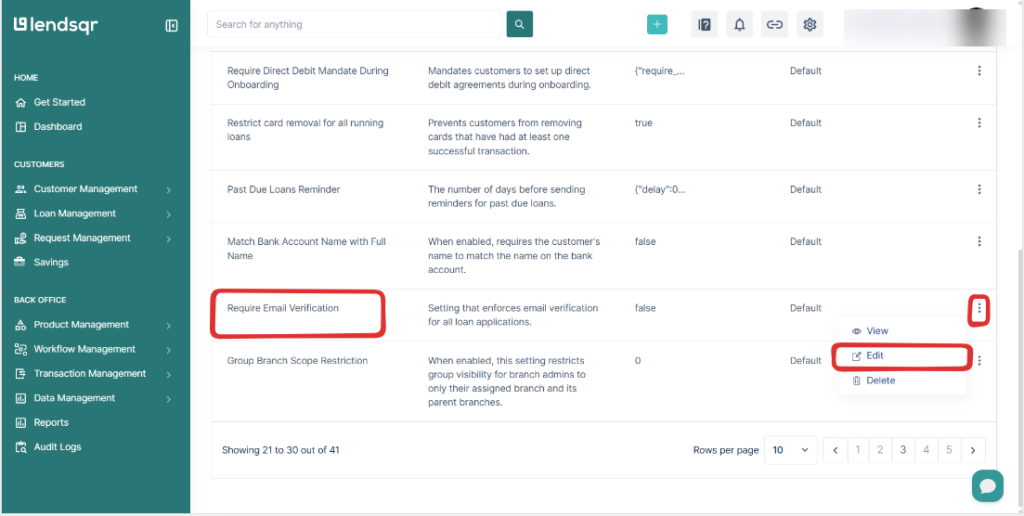Click the Restrict card removal setting name
Image resolution: width=1024 pixels, height=516 pixels.
click(x=305, y=130)
